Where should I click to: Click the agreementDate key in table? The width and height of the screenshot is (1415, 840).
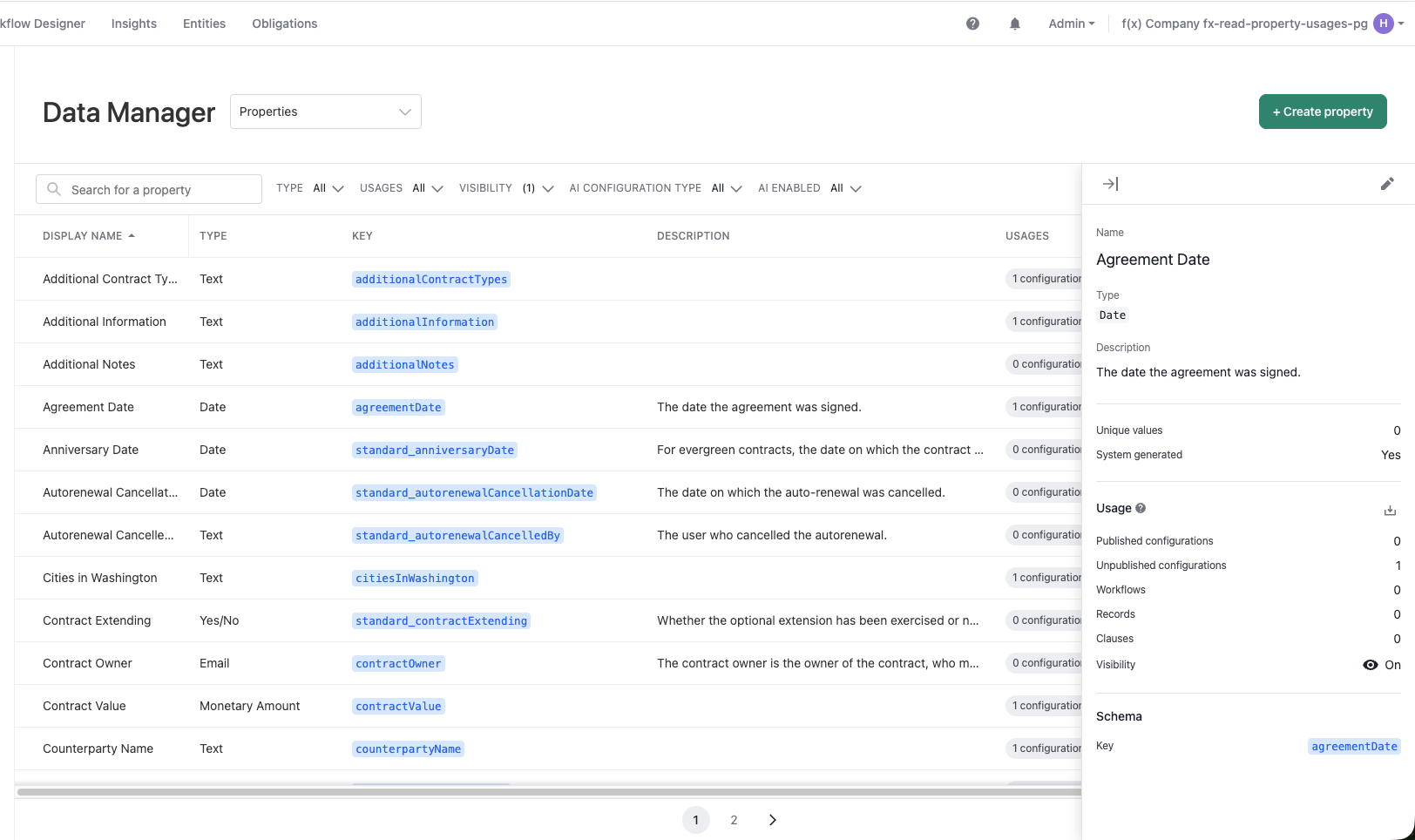coord(398,407)
